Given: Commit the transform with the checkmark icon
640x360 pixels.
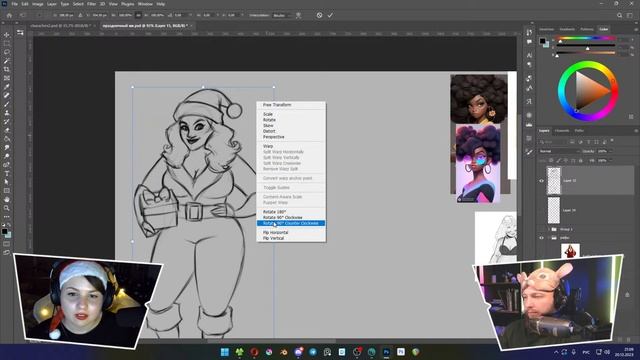Looking at the screenshot, I should [330, 15].
